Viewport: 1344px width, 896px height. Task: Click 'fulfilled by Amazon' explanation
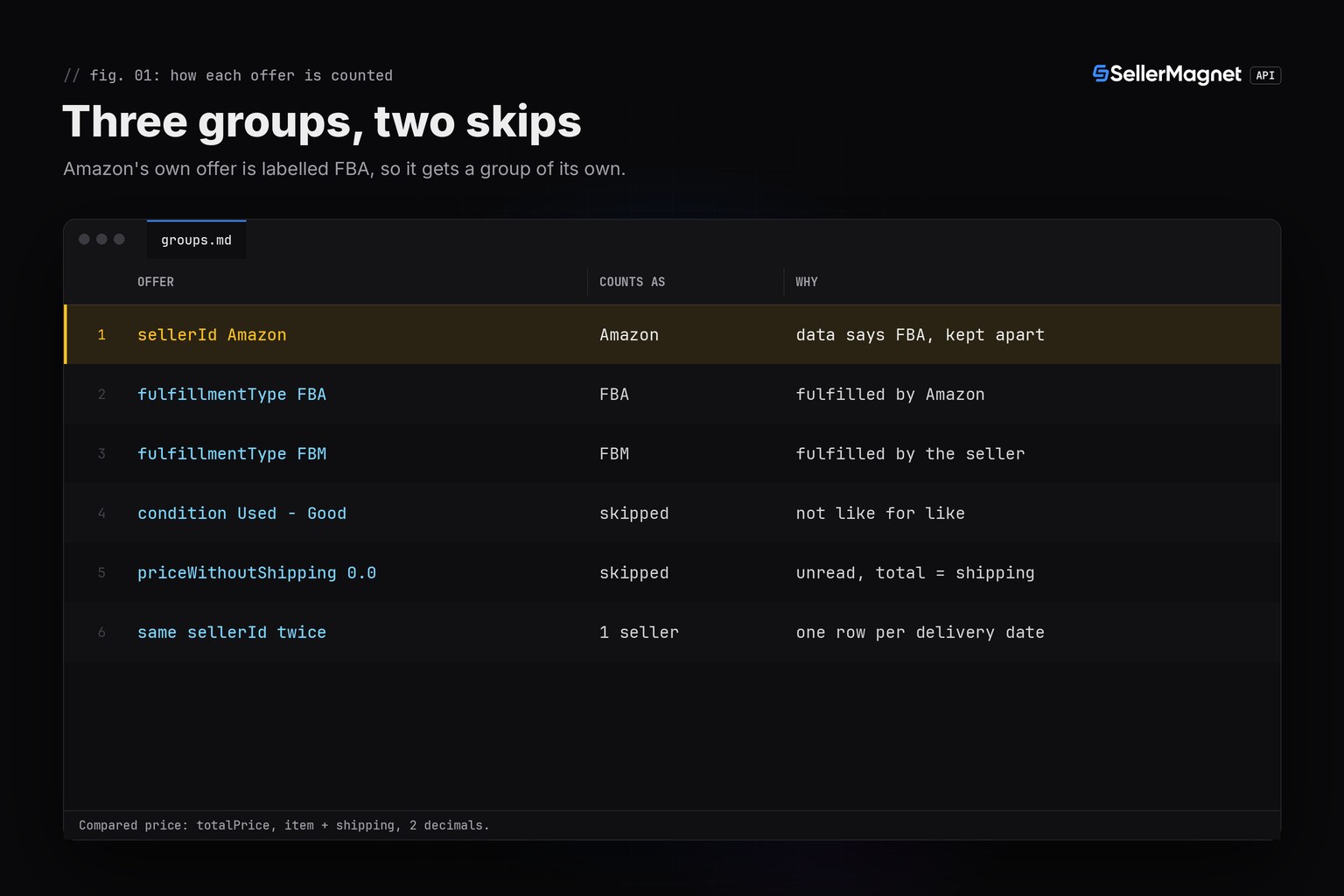[890, 395]
